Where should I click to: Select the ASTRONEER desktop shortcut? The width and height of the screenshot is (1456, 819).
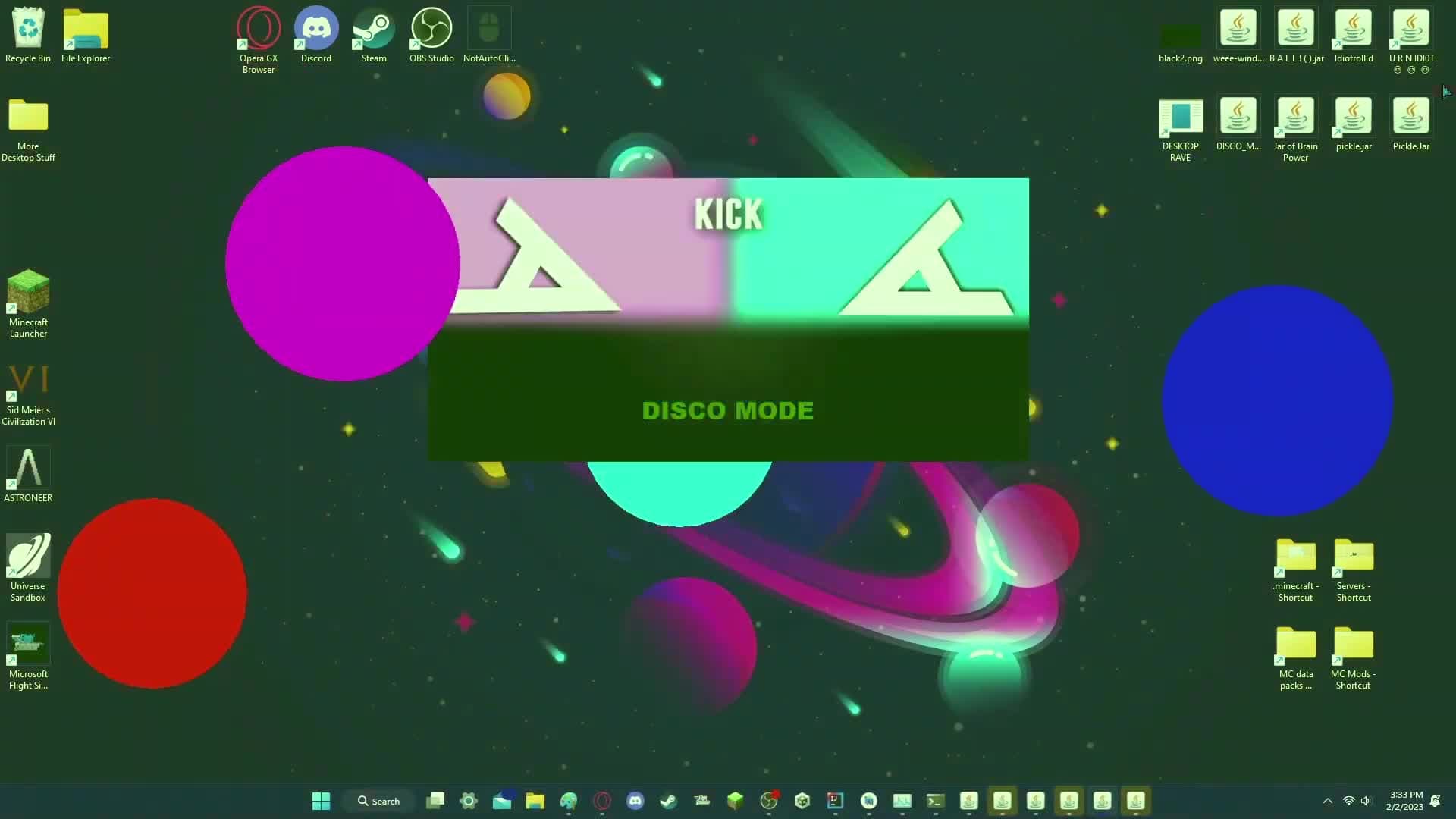[28, 475]
